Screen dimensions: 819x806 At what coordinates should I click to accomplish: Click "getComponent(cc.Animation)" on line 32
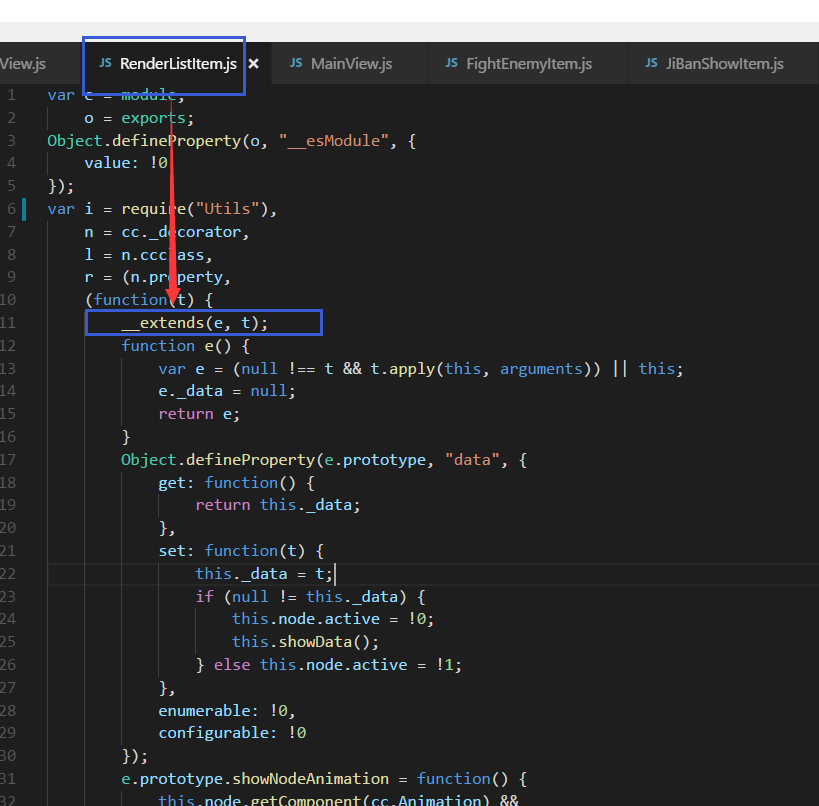point(370,800)
